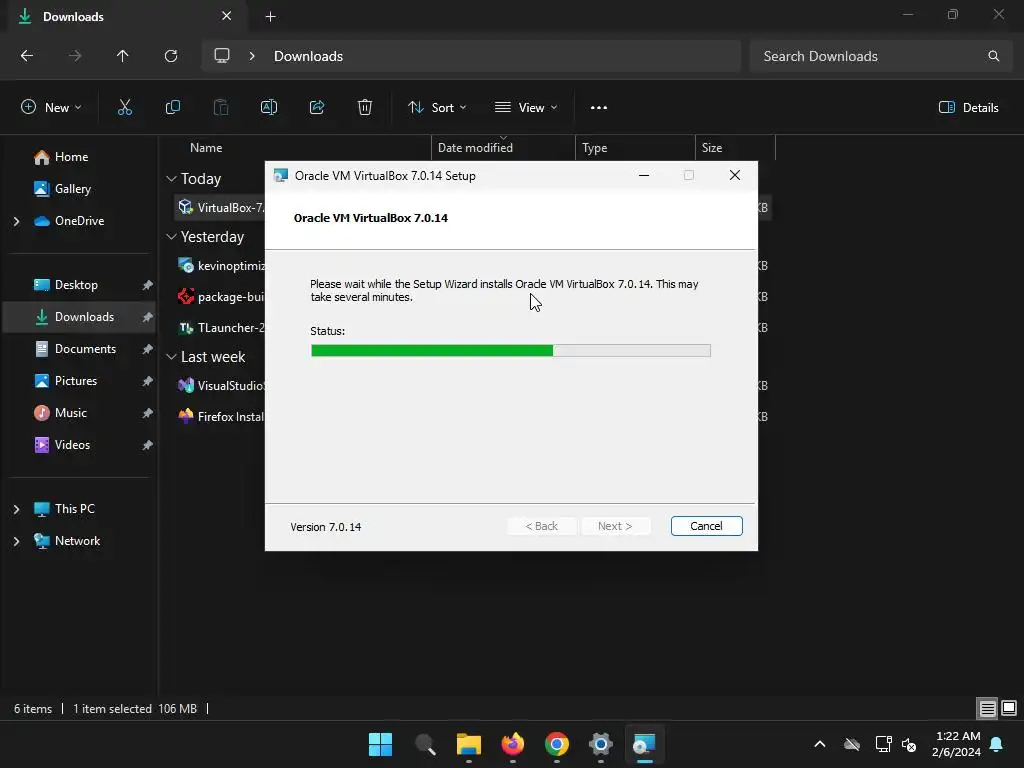Image resolution: width=1024 pixels, height=768 pixels.
Task: Expand OneDrive in navigation pane
Action: [x=16, y=221]
